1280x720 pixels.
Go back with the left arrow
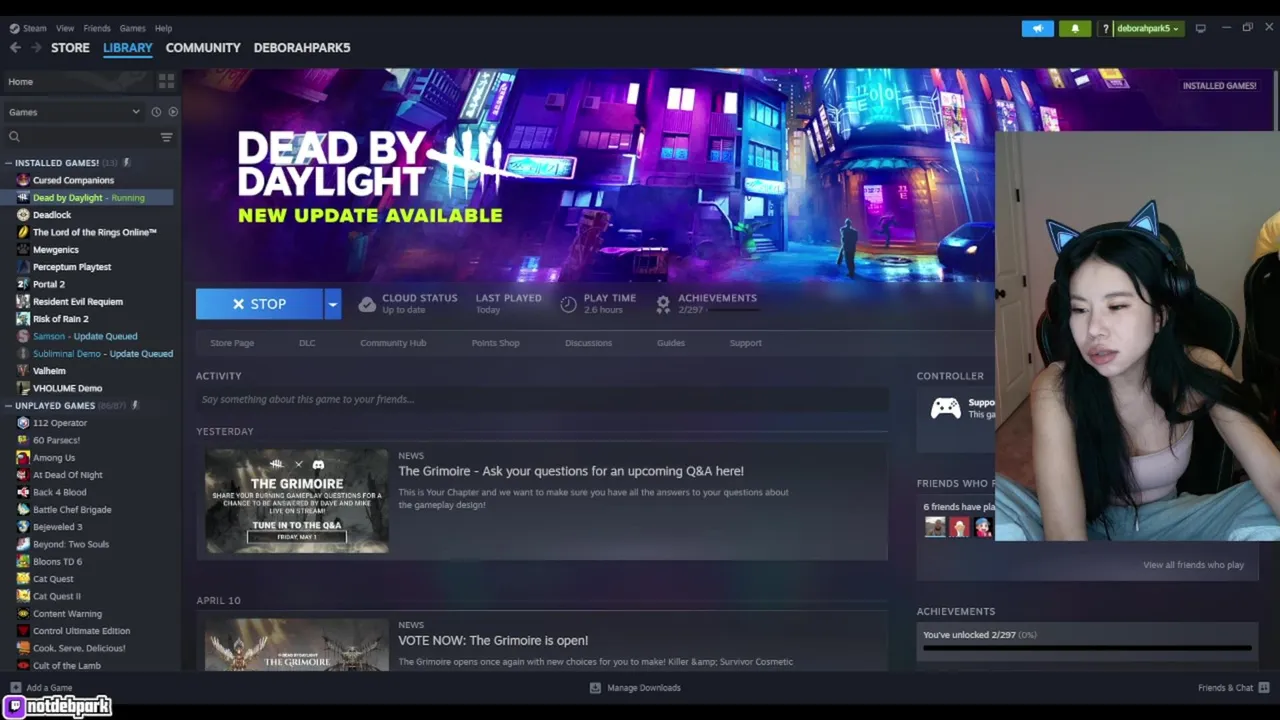coord(15,47)
